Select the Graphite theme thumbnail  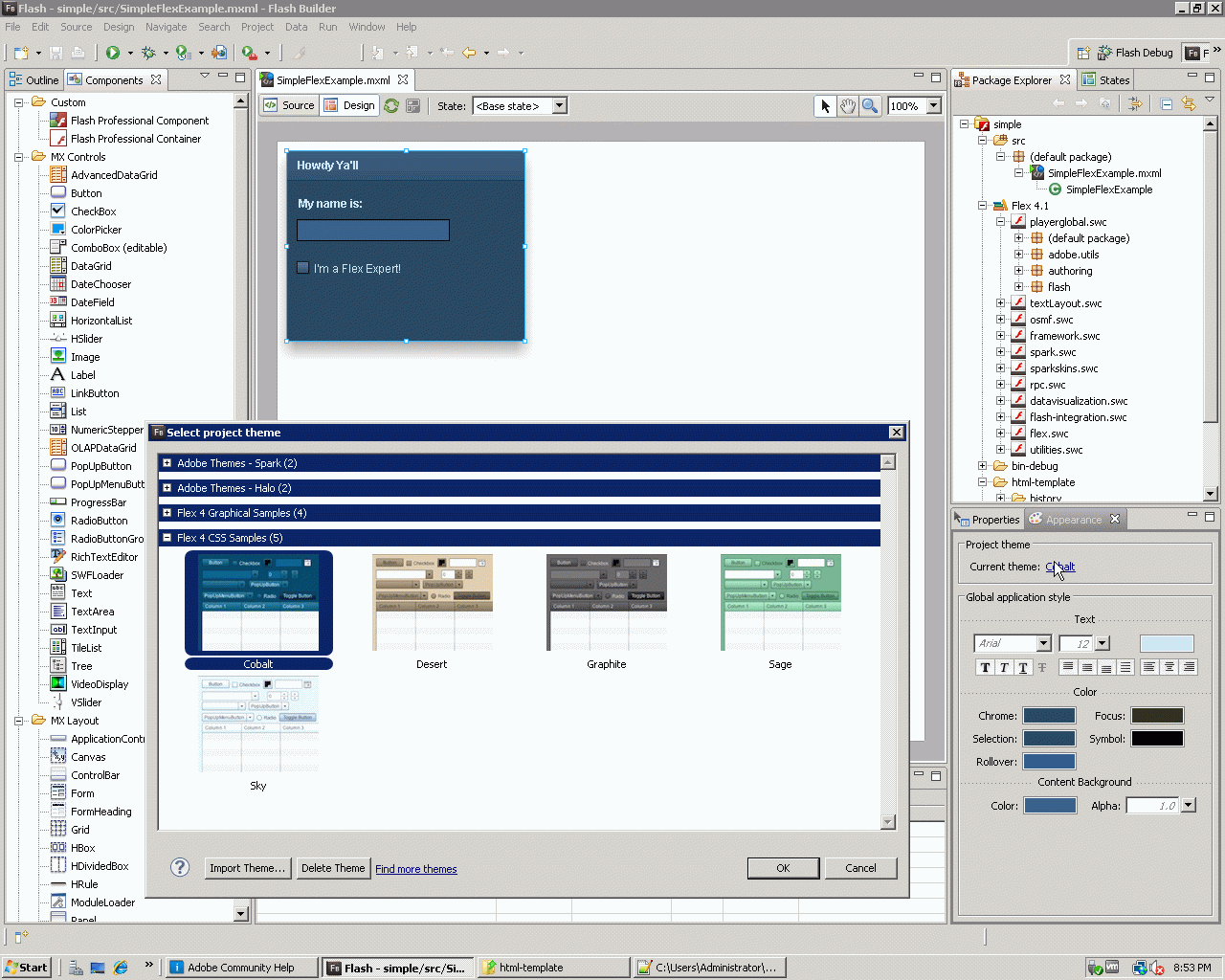coord(607,602)
